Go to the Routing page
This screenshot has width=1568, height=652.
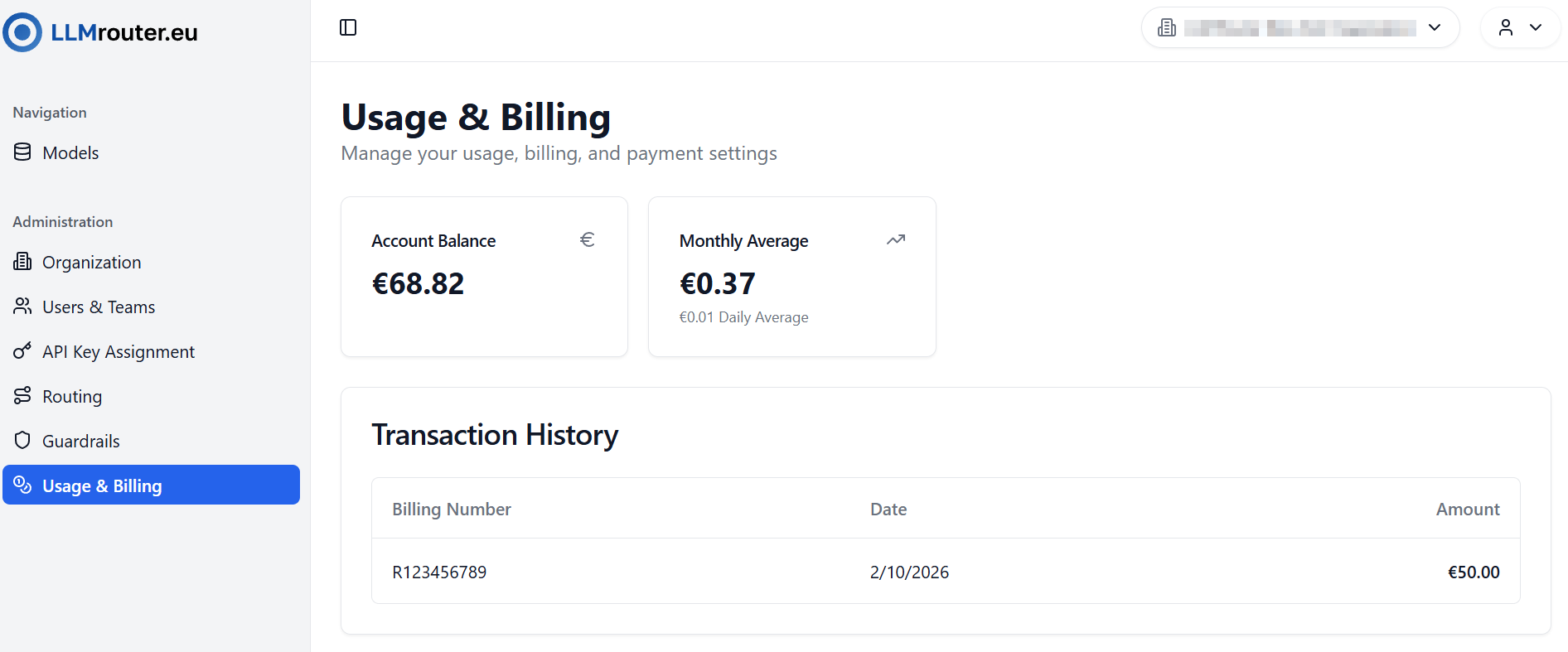(x=72, y=397)
